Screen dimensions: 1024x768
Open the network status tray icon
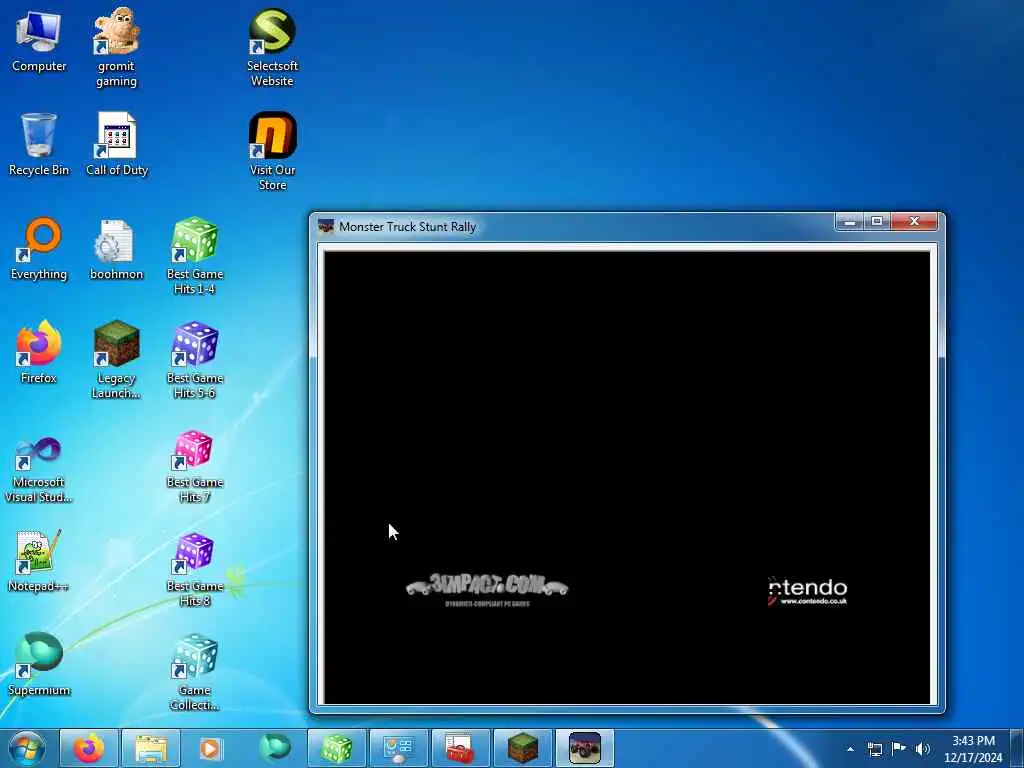pos(874,749)
